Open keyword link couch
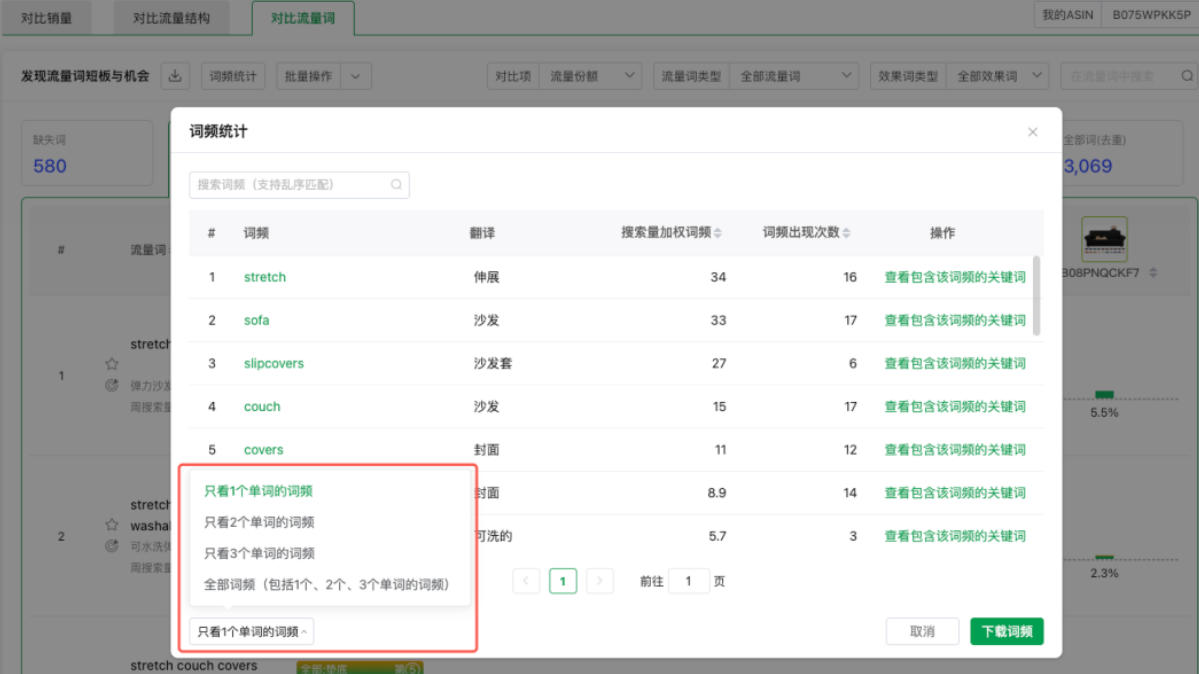 pyautogui.click(x=262, y=406)
